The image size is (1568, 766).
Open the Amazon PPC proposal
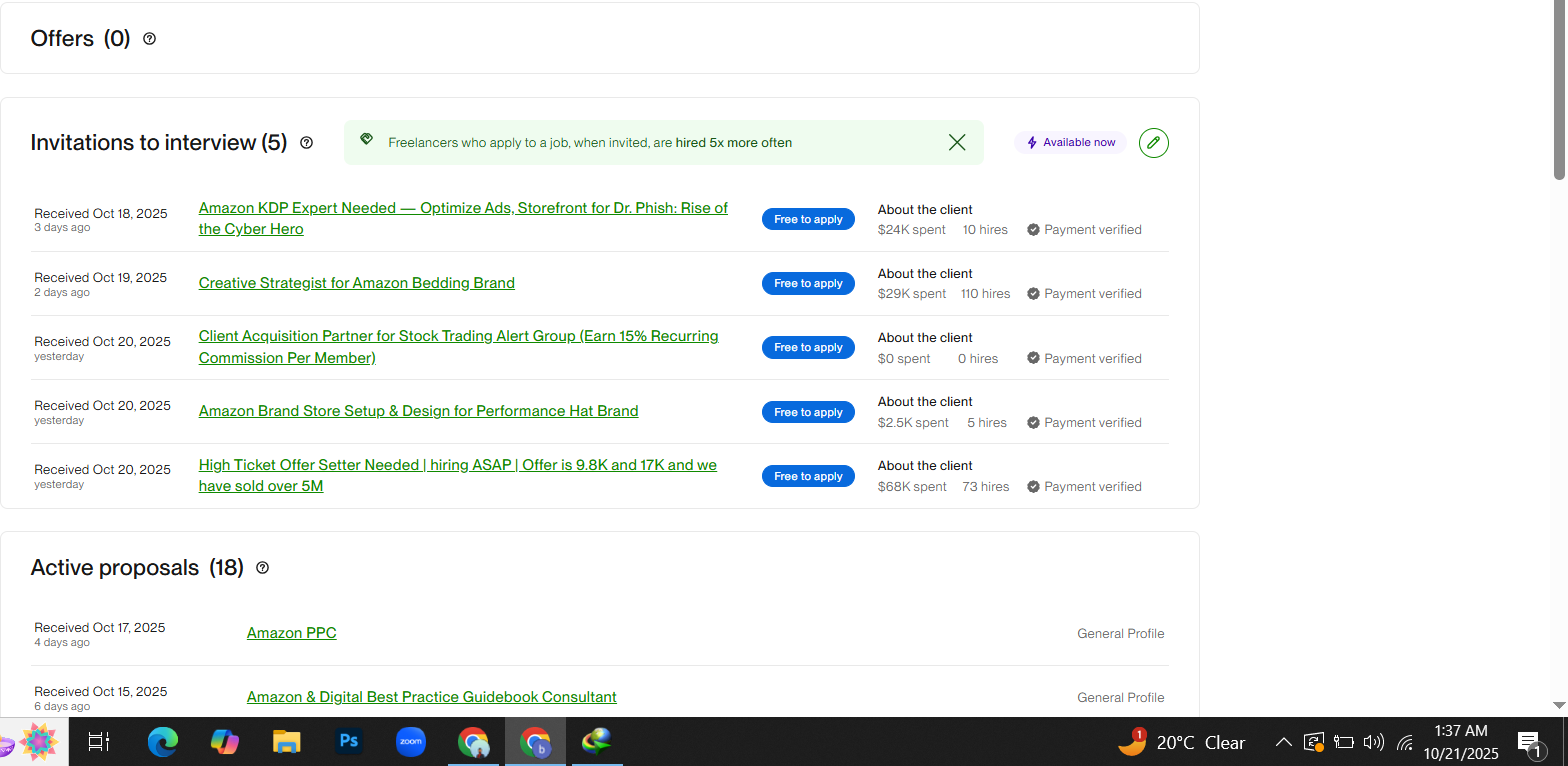coord(292,633)
